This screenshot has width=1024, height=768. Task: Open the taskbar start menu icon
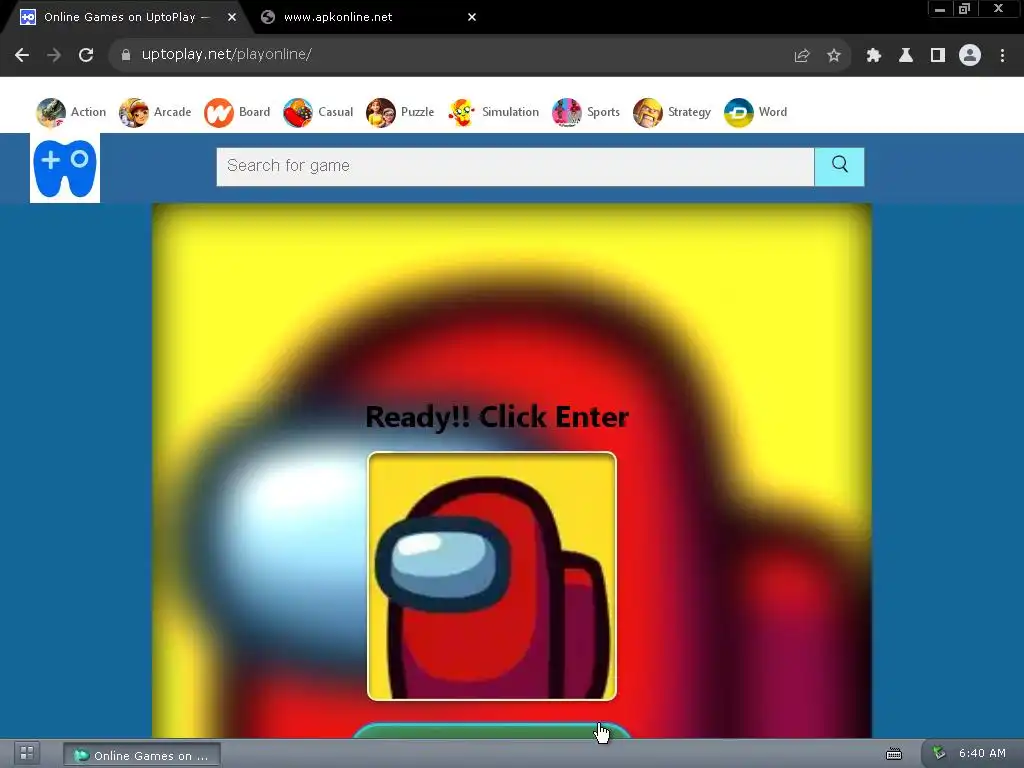(27, 754)
